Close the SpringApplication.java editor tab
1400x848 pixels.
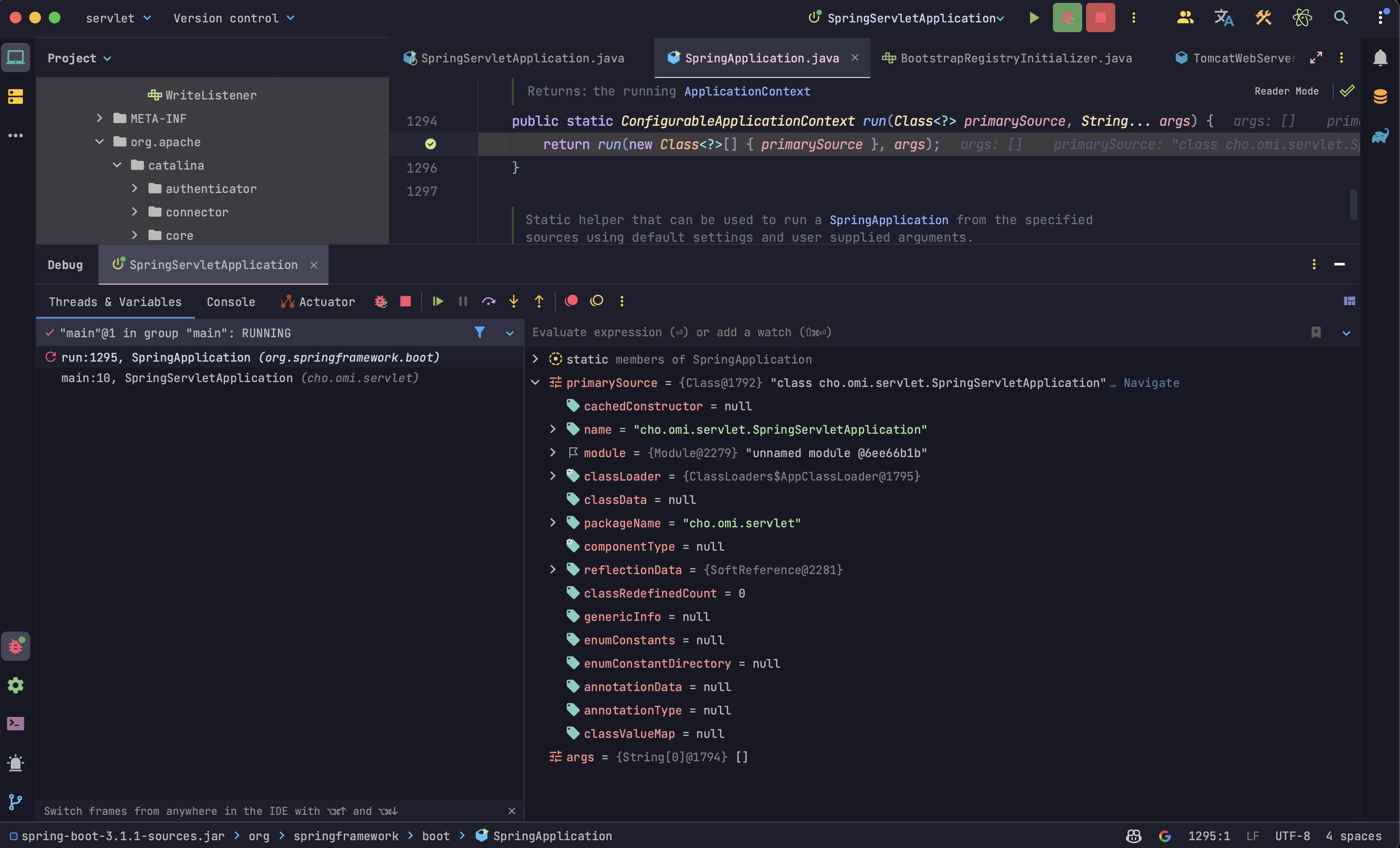point(855,58)
